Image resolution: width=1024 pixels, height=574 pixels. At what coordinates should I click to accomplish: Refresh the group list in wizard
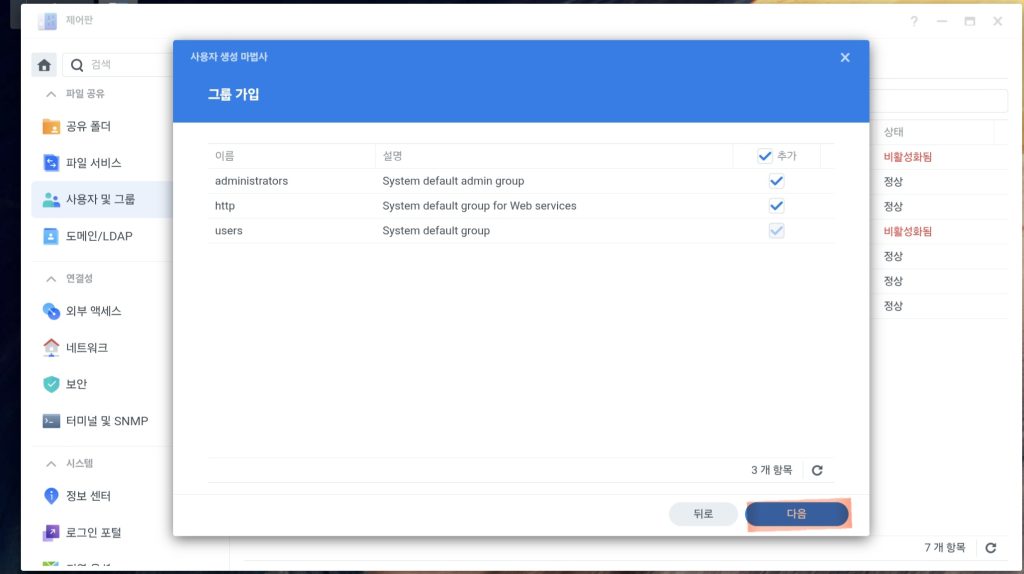817,470
